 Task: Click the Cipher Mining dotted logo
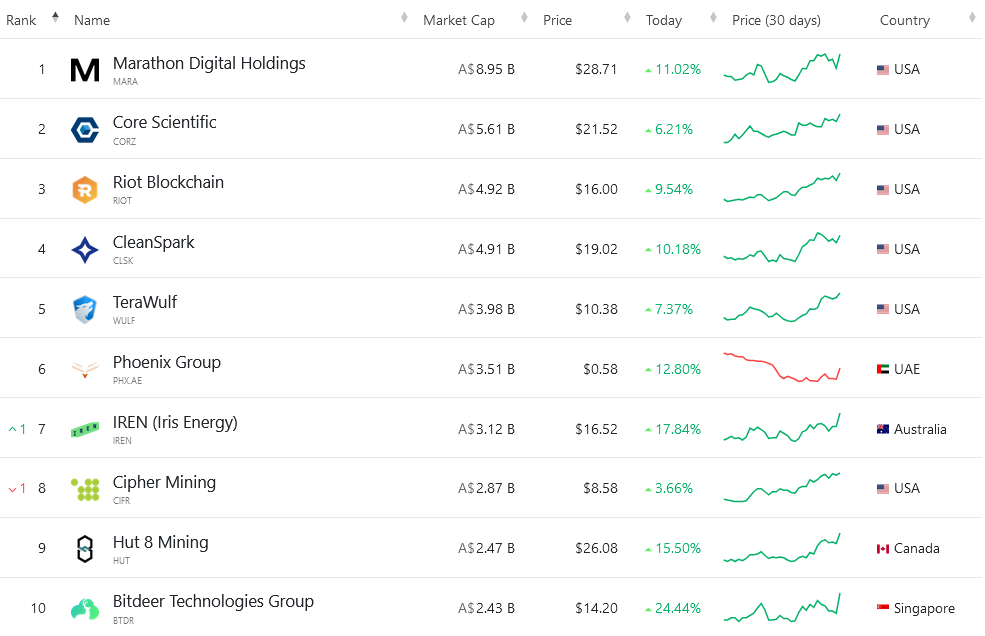coord(85,490)
